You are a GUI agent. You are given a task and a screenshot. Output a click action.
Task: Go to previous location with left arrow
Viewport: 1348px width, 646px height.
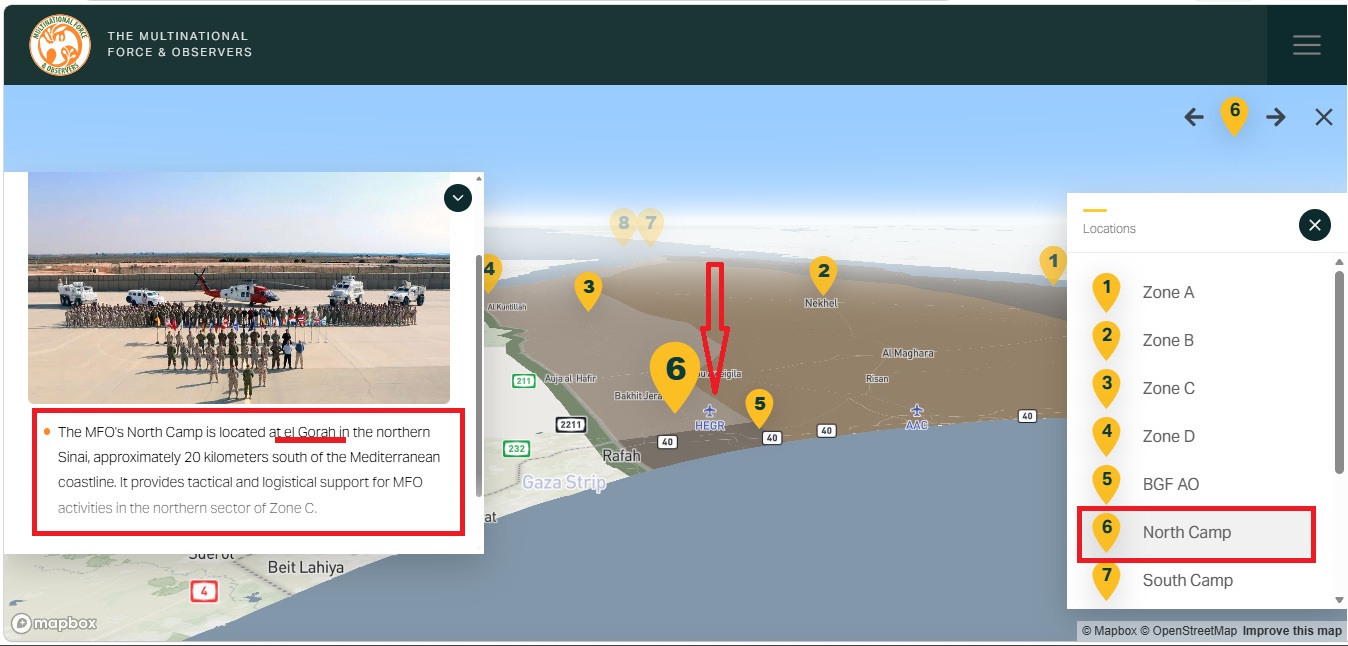tap(1194, 117)
